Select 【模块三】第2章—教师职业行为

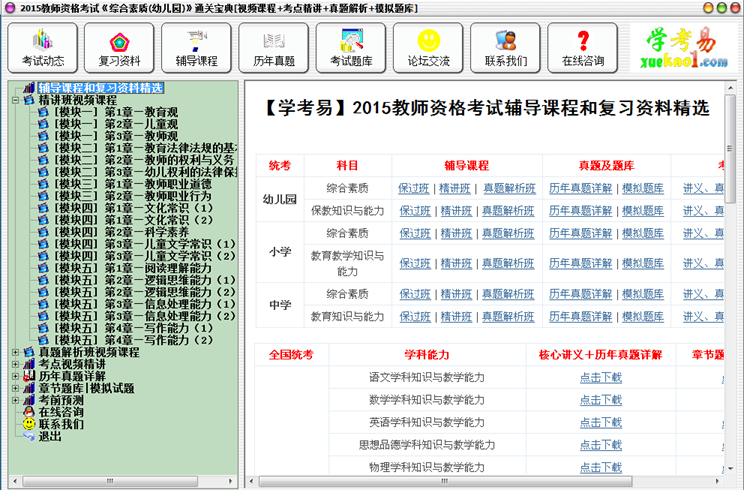click(132, 196)
